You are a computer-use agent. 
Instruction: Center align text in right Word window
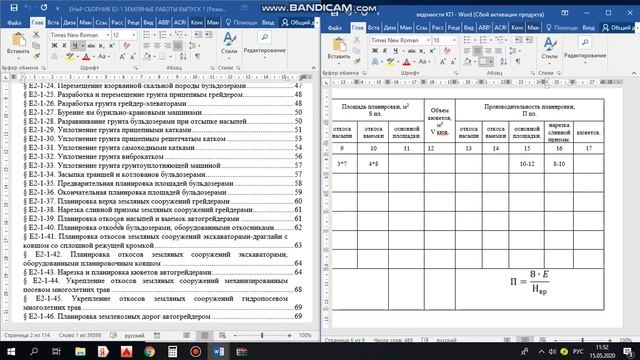(477, 51)
